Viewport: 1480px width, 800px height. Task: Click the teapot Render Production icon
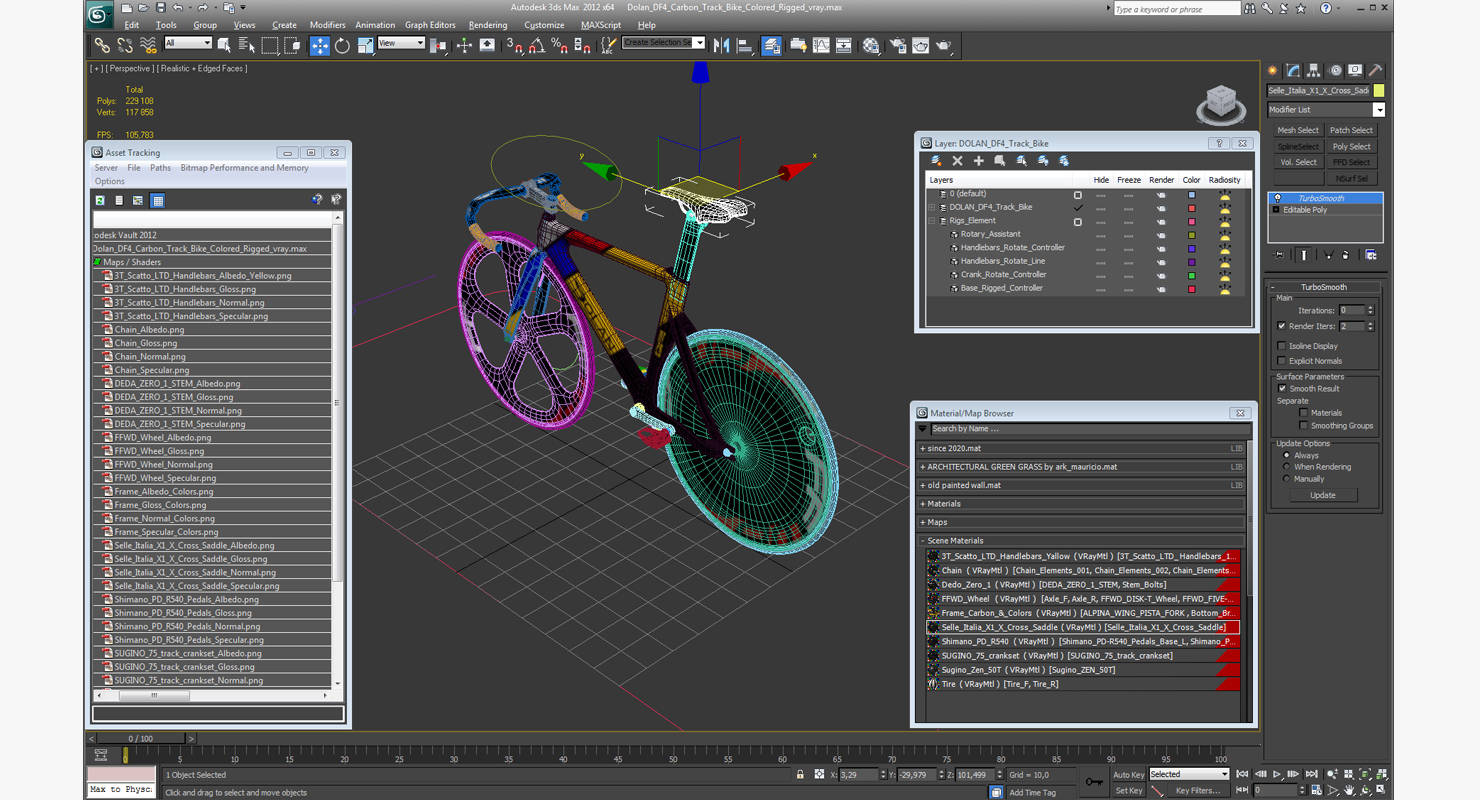pyautogui.click(x=944, y=45)
